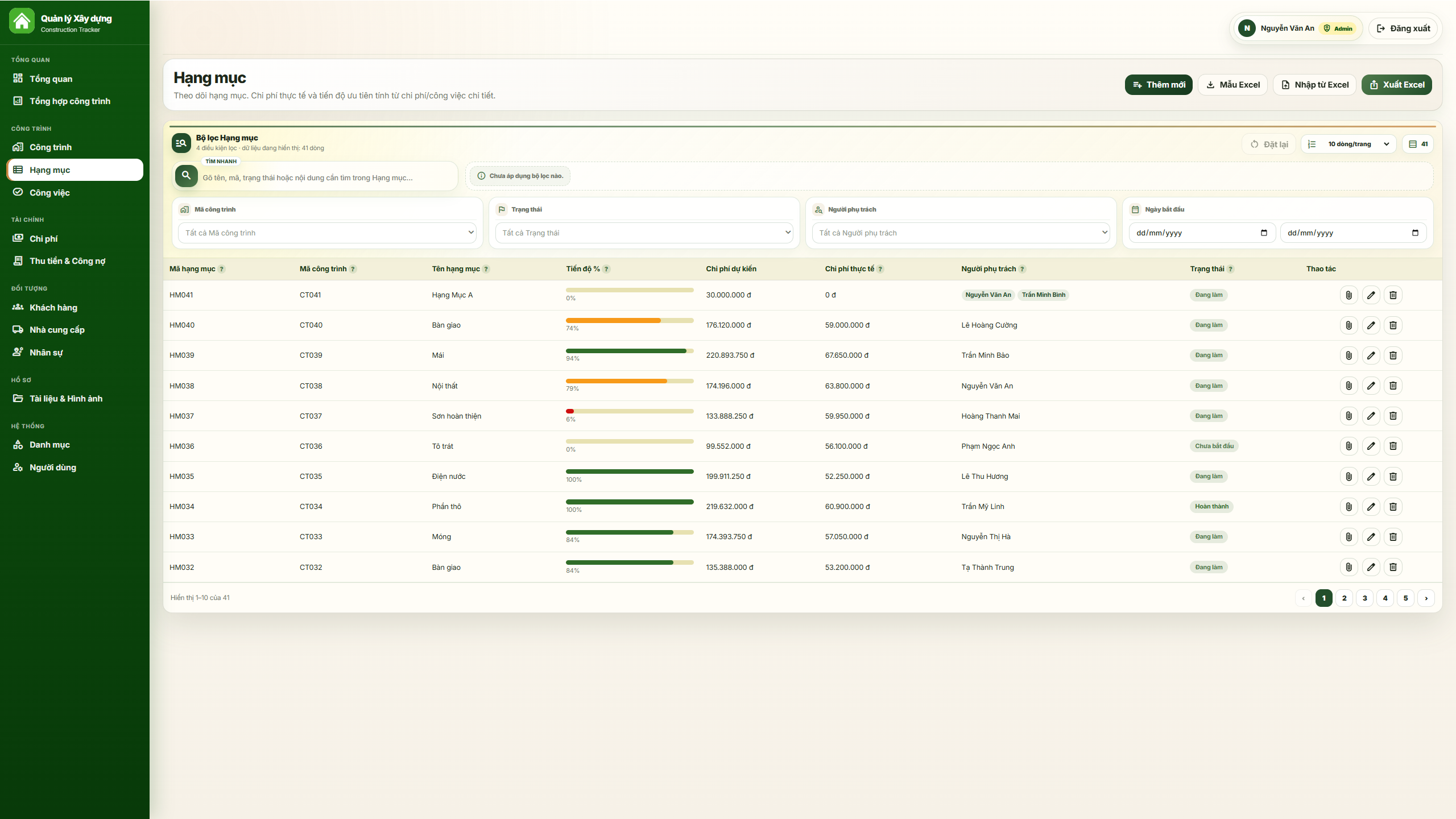Image resolution: width=1456 pixels, height=819 pixels.
Task: Click the help icon beside Tên hạng mục
Action: [486, 269]
